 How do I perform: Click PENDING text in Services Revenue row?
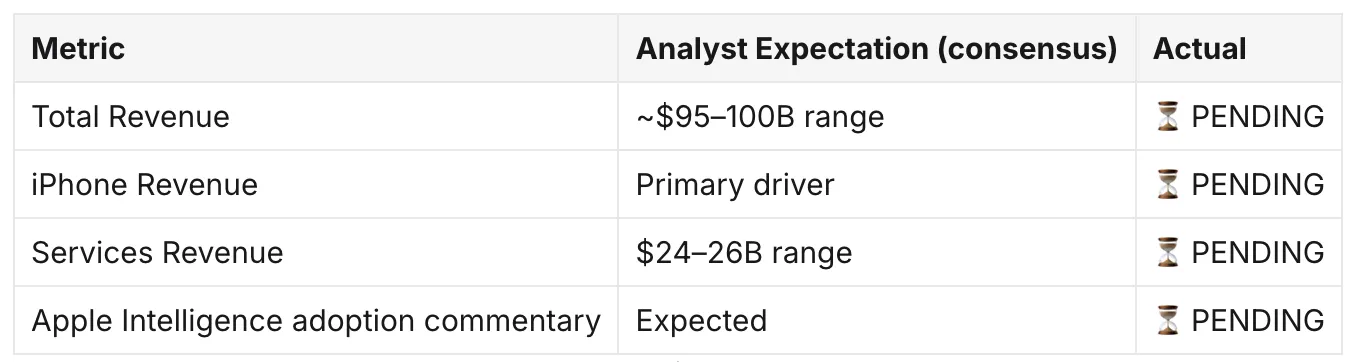tap(1258, 253)
